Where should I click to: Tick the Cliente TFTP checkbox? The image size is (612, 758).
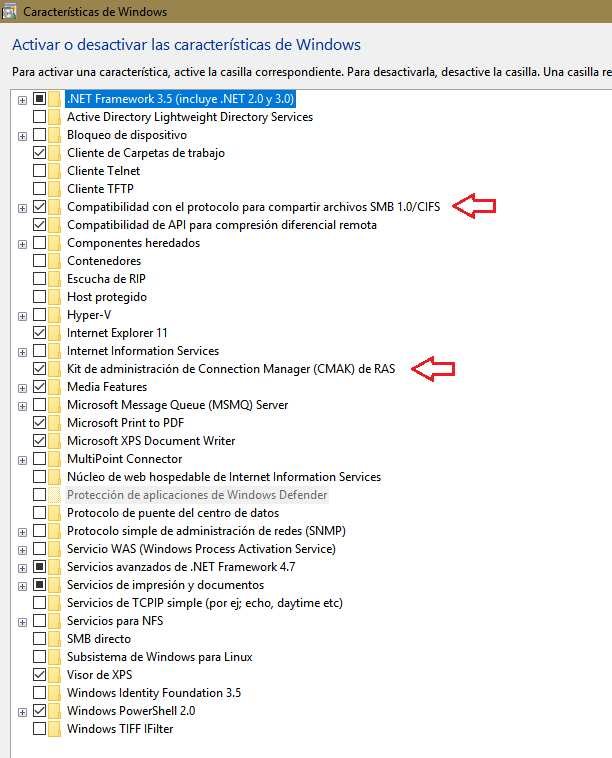pyautogui.click(x=40, y=189)
